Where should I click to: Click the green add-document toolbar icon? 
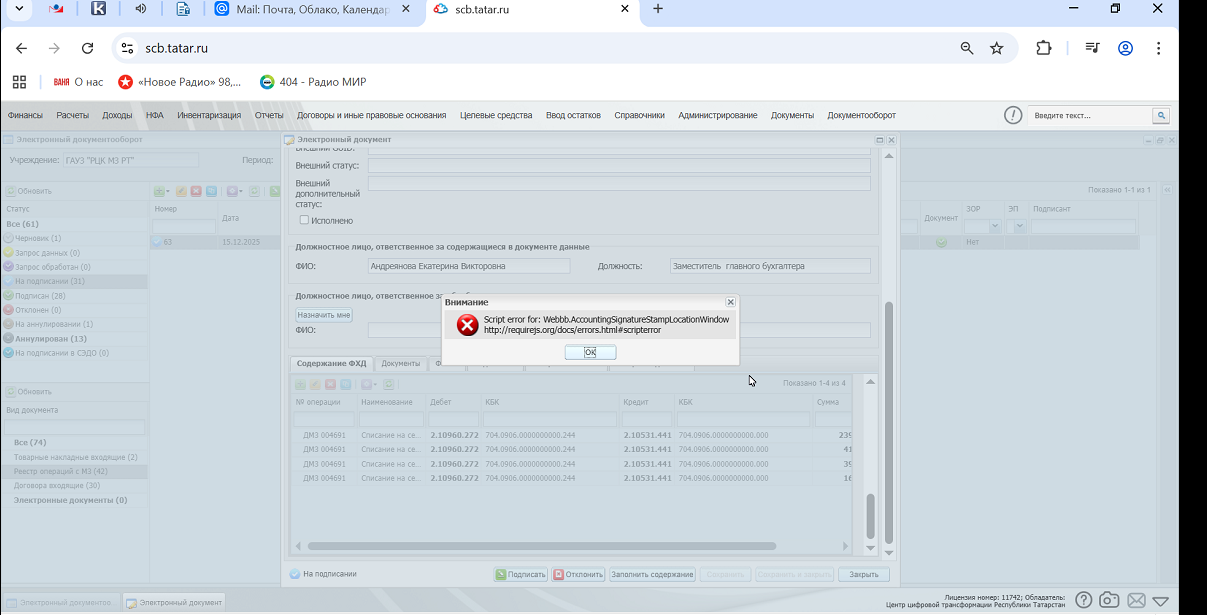click(x=161, y=191)
